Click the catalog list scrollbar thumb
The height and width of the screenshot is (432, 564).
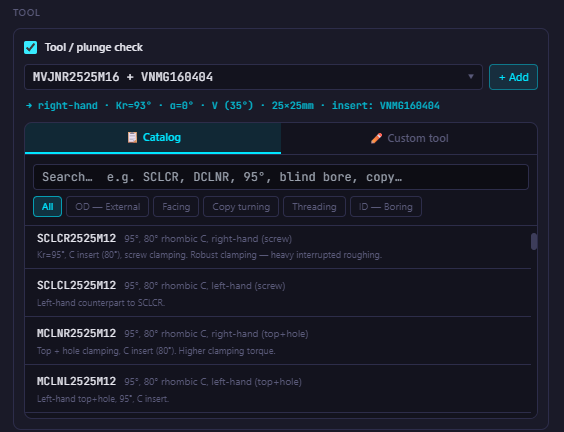point(534,241)
